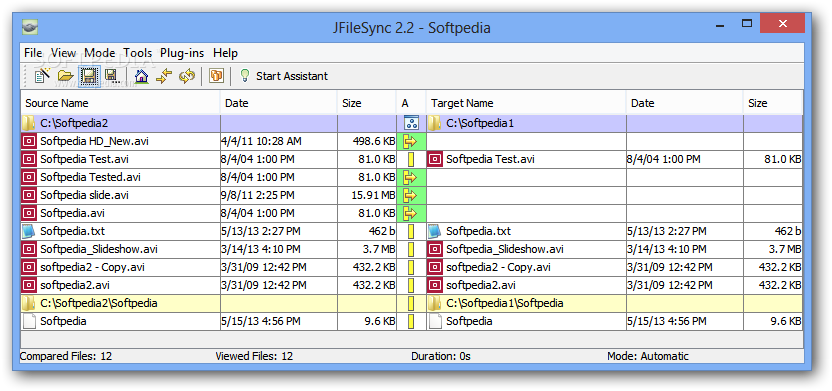
Task: Open the Mode menu
Action: pos(100,53)
